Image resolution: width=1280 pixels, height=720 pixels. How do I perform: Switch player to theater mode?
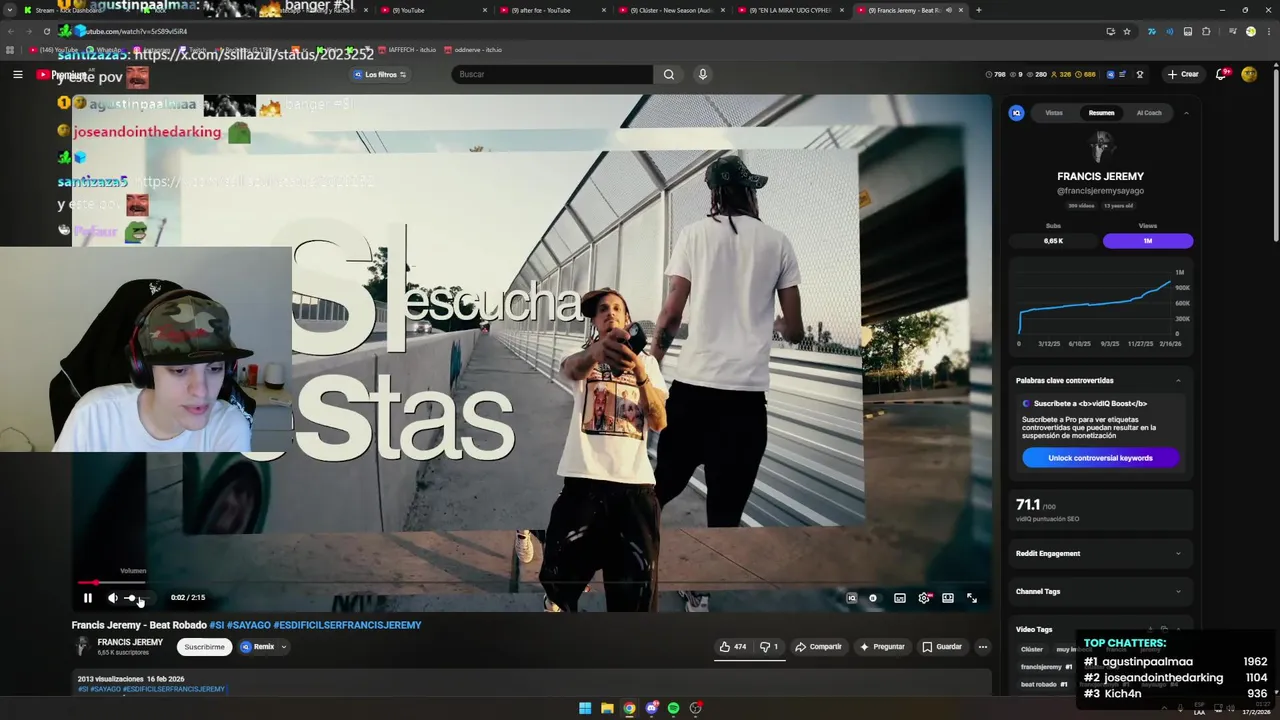pyautogui.click(x=948, y=598)
